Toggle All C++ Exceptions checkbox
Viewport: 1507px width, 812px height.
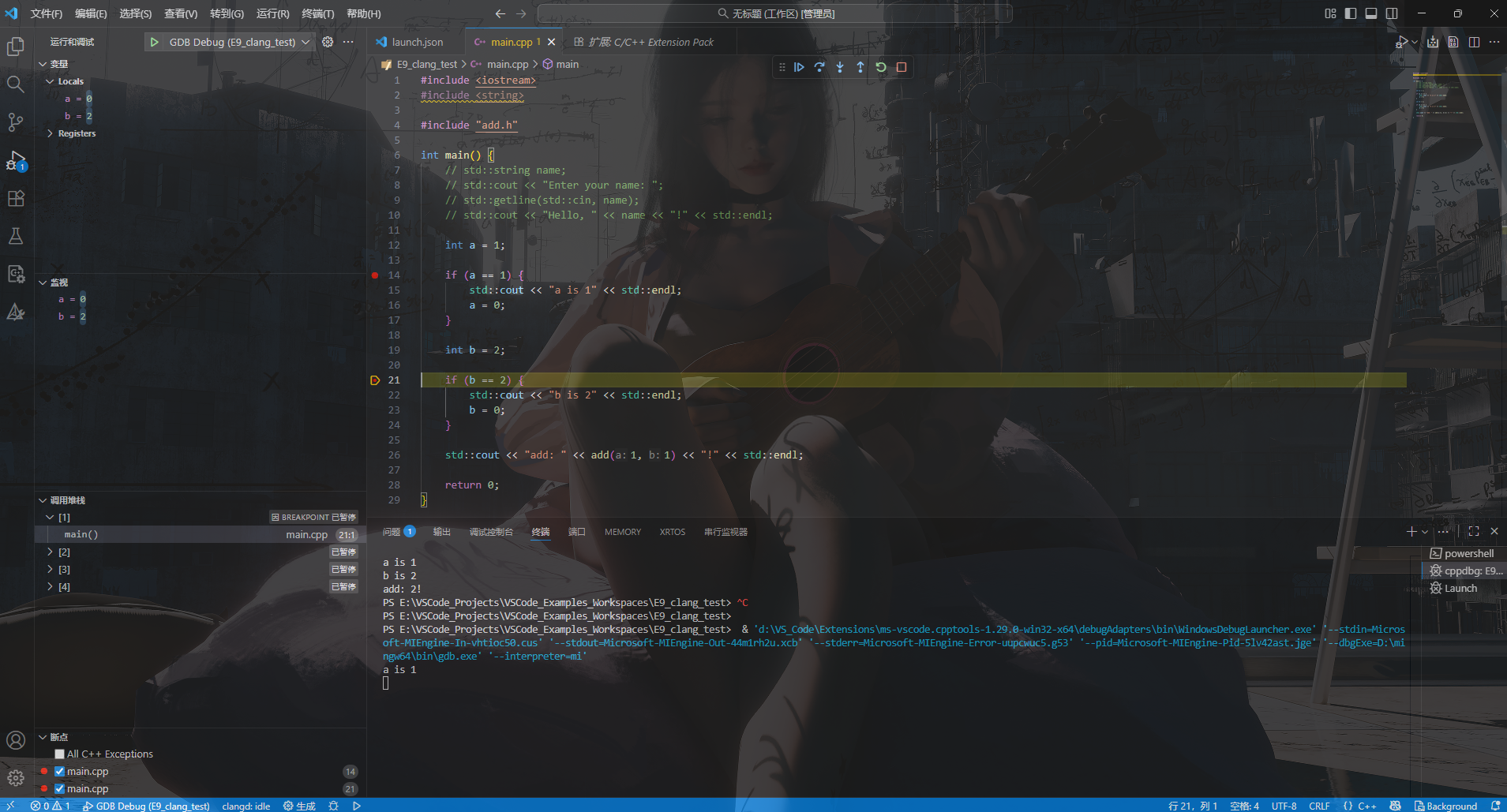point(59,754)
